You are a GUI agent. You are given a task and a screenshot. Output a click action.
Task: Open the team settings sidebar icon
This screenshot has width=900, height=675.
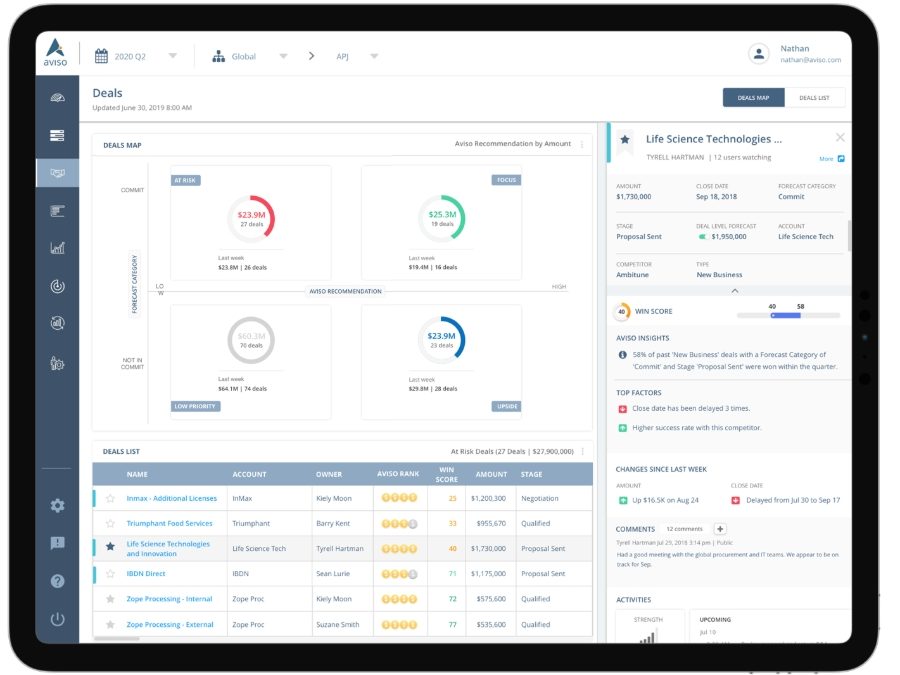tap(57, 363)
